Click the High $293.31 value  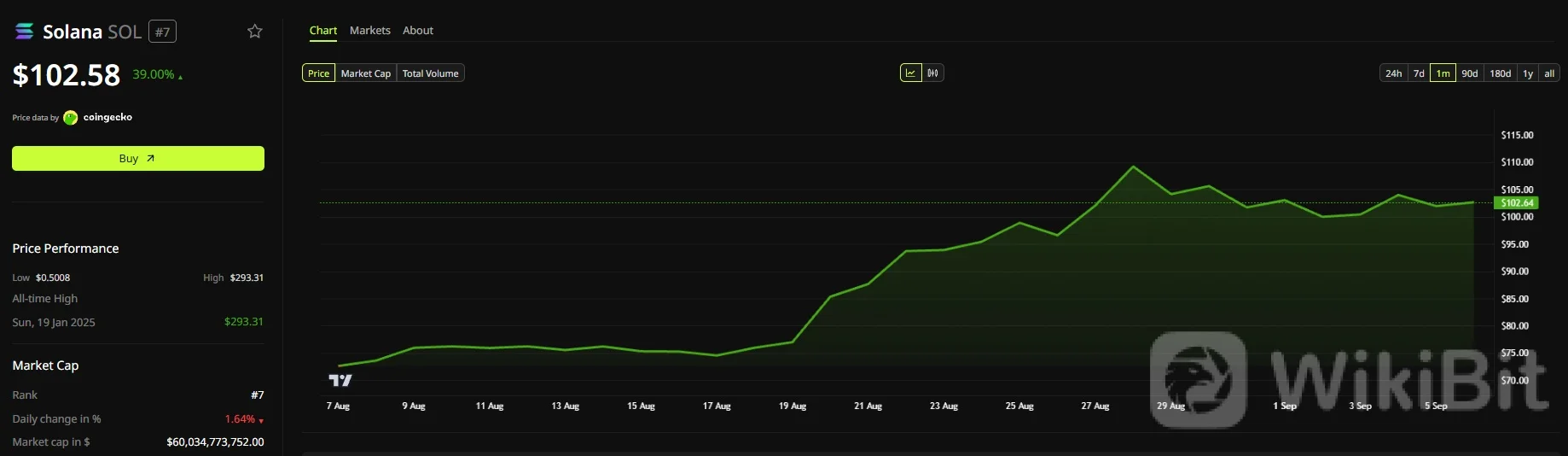247,278
